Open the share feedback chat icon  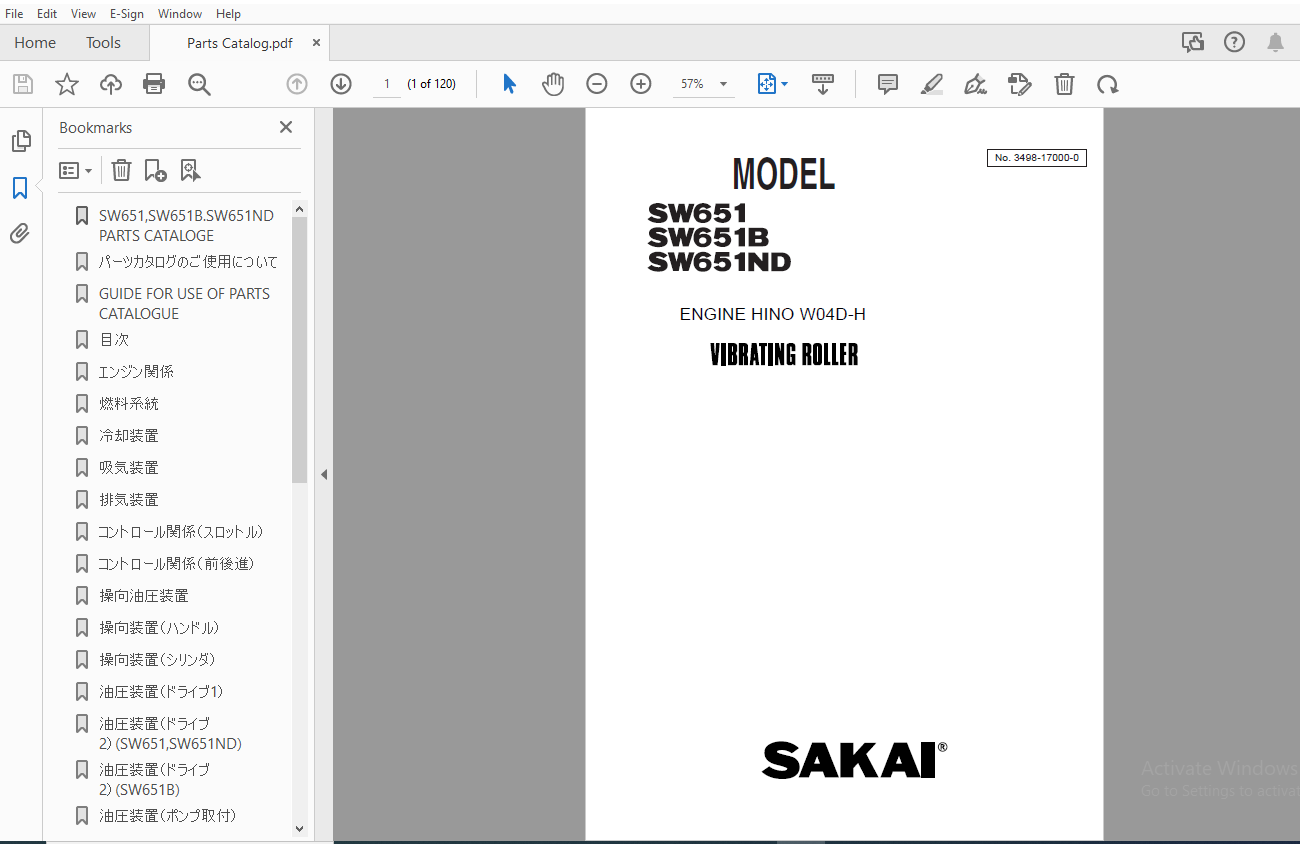[x=1192, y=42]
